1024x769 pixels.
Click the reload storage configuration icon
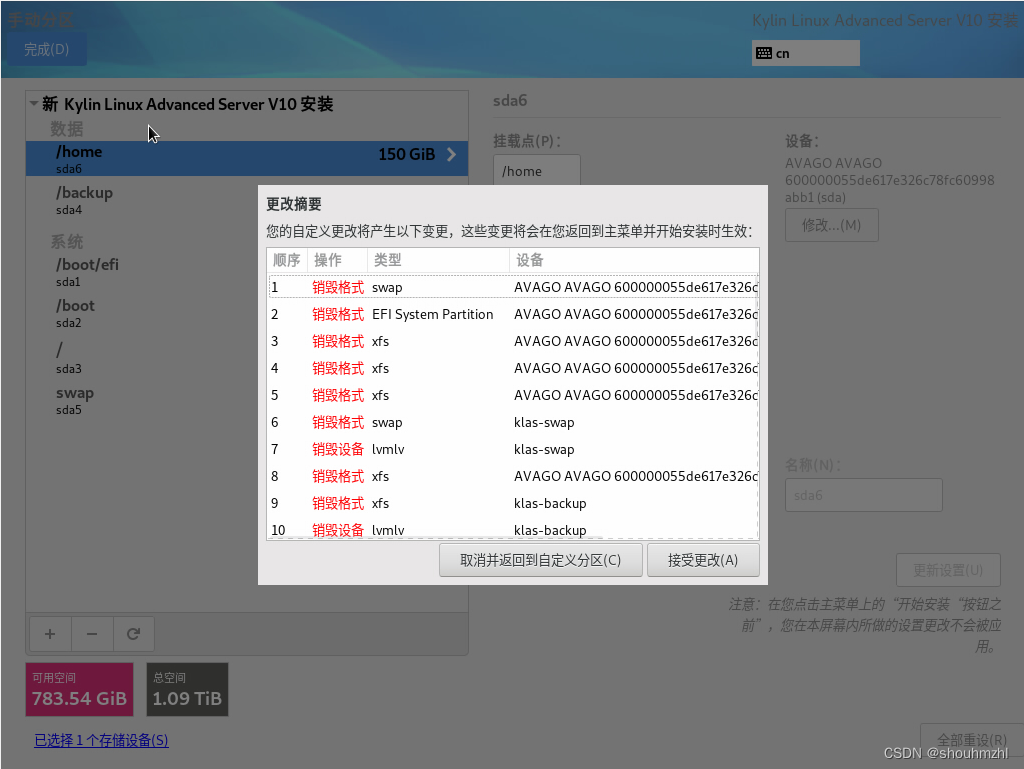[134, 634]
